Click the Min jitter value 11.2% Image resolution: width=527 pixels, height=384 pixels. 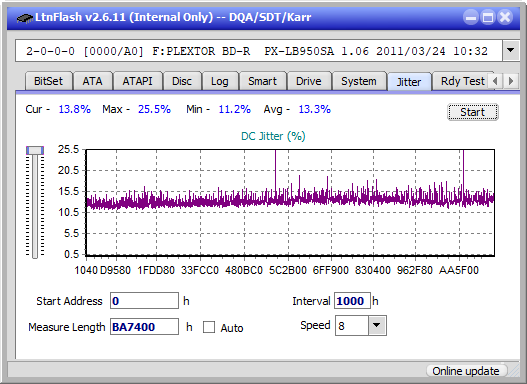coord(235,109)
